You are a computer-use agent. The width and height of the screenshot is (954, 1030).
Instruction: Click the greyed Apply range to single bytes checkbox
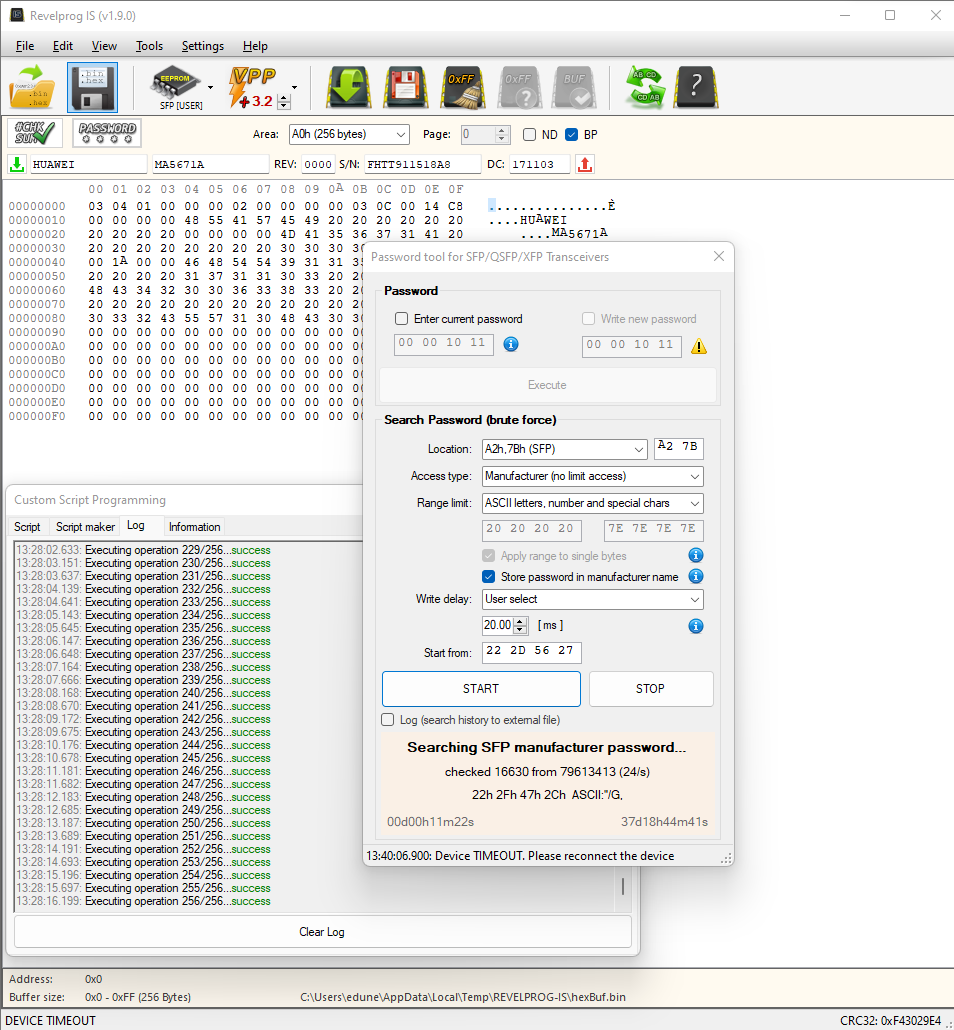point(488,556)
